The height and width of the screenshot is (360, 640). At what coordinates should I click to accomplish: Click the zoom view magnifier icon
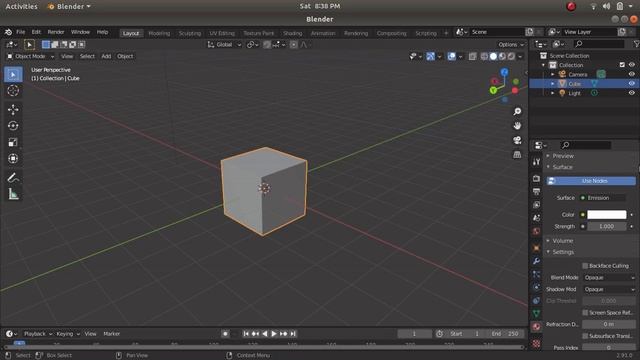coord(517,111)
